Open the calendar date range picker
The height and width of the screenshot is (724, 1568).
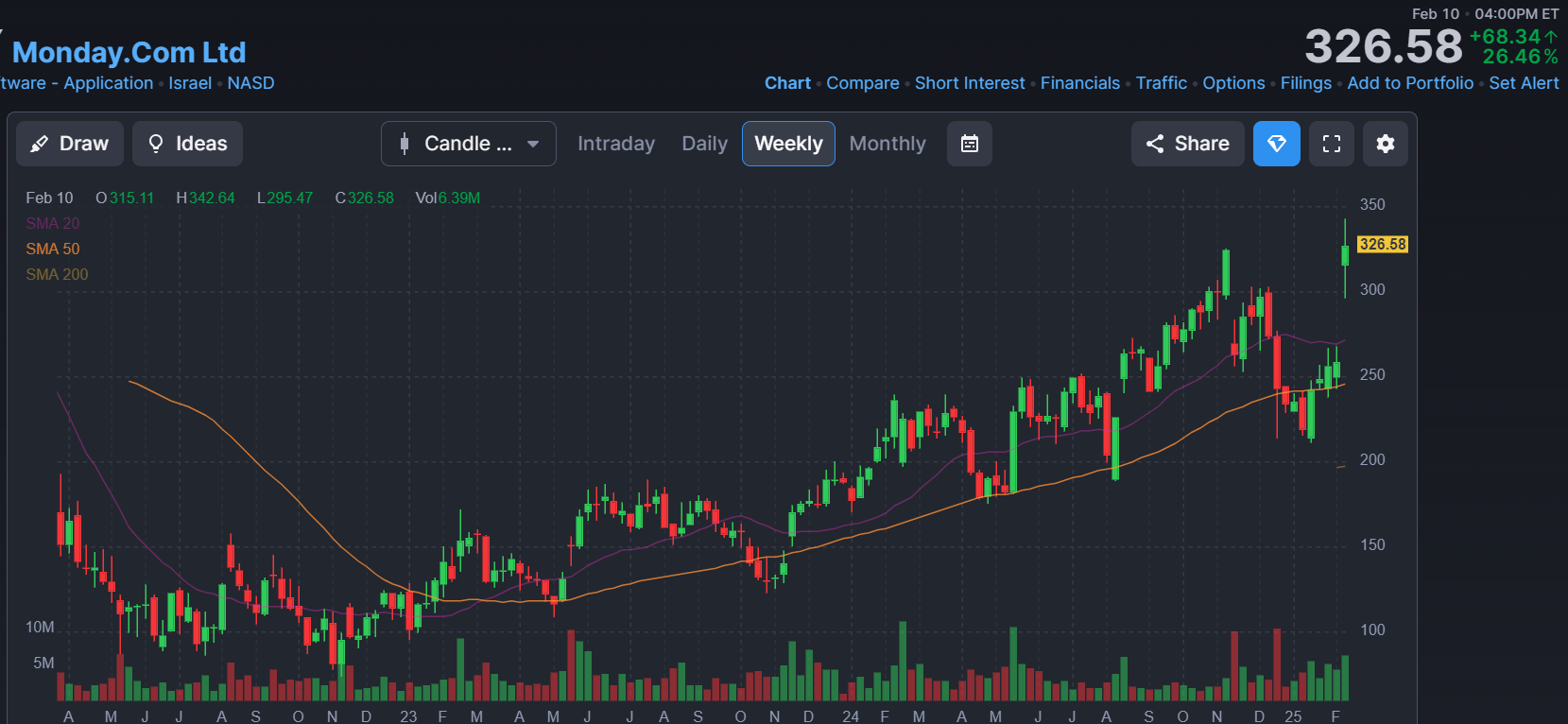coord(969,144)
